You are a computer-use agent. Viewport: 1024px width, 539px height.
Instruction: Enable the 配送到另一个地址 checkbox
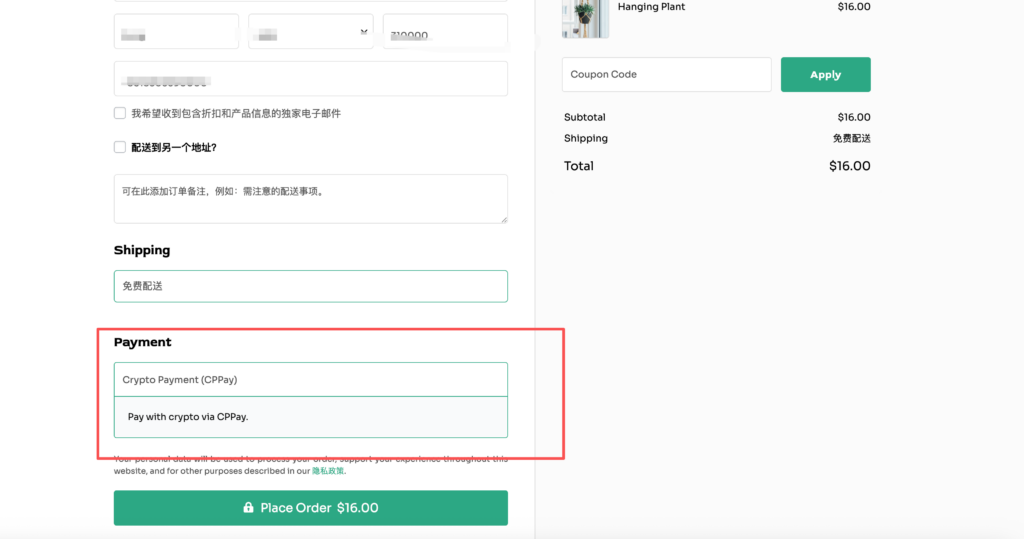pyautogui.click(x=120, y=147)
